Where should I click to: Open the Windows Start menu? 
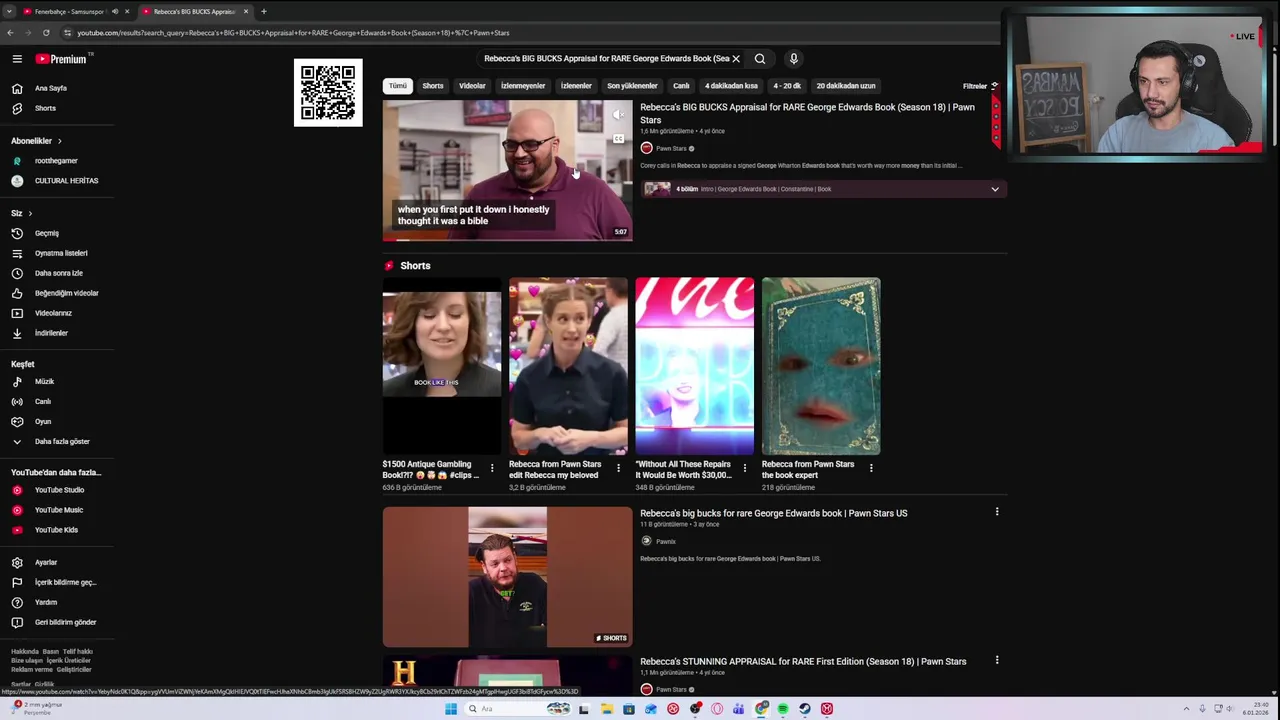(451, 709)
